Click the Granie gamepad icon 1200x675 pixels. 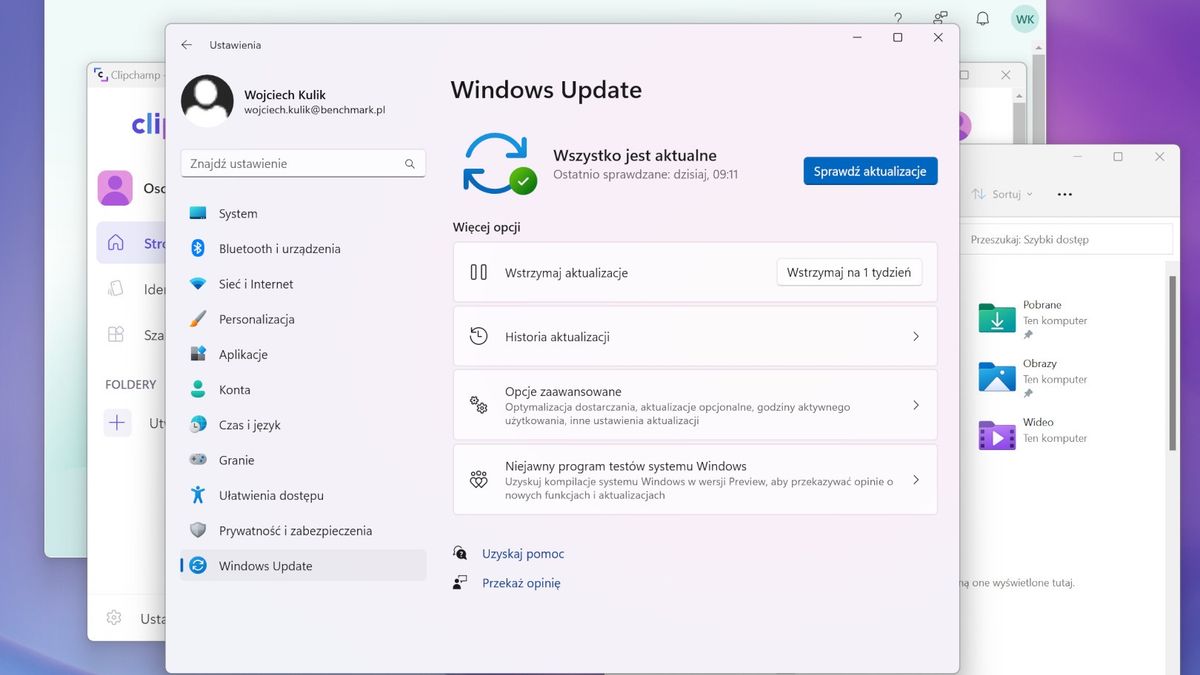pyautogui.click(x=198, y=460)
